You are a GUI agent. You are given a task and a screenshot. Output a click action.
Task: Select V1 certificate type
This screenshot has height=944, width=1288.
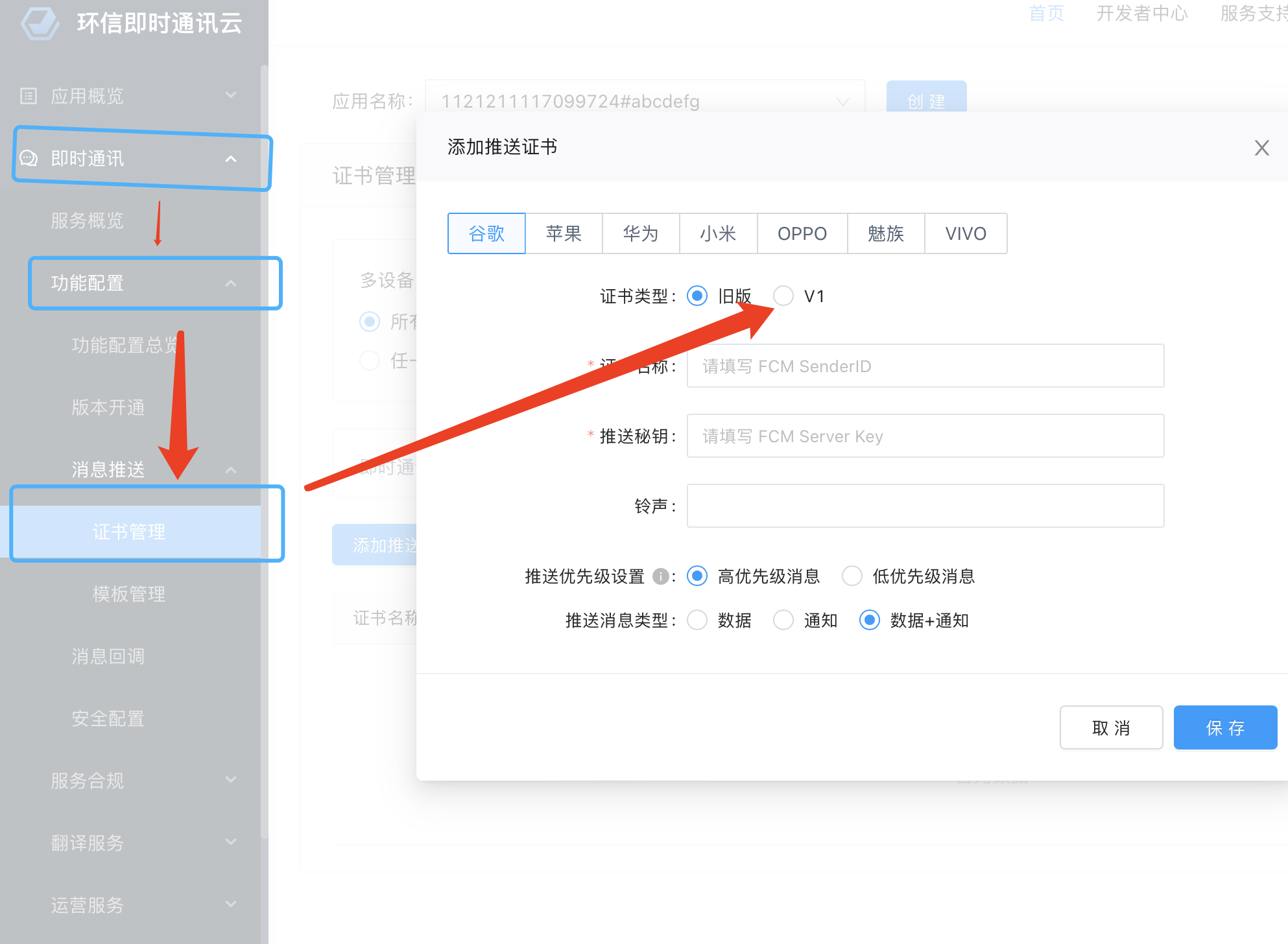coord(783,296)
